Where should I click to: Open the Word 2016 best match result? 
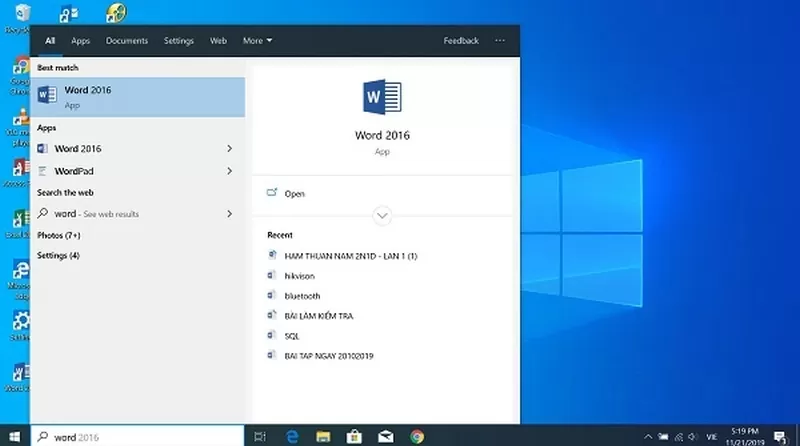[x=138, y=97]
